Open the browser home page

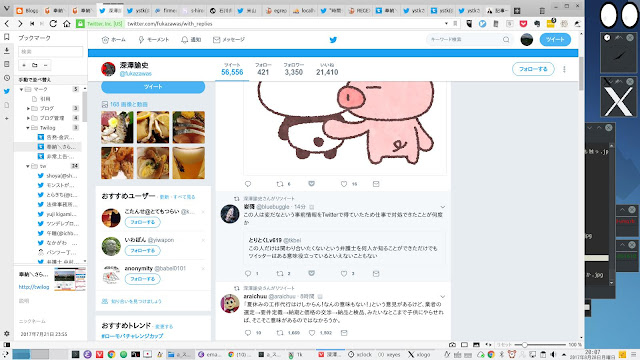point(67,24)
